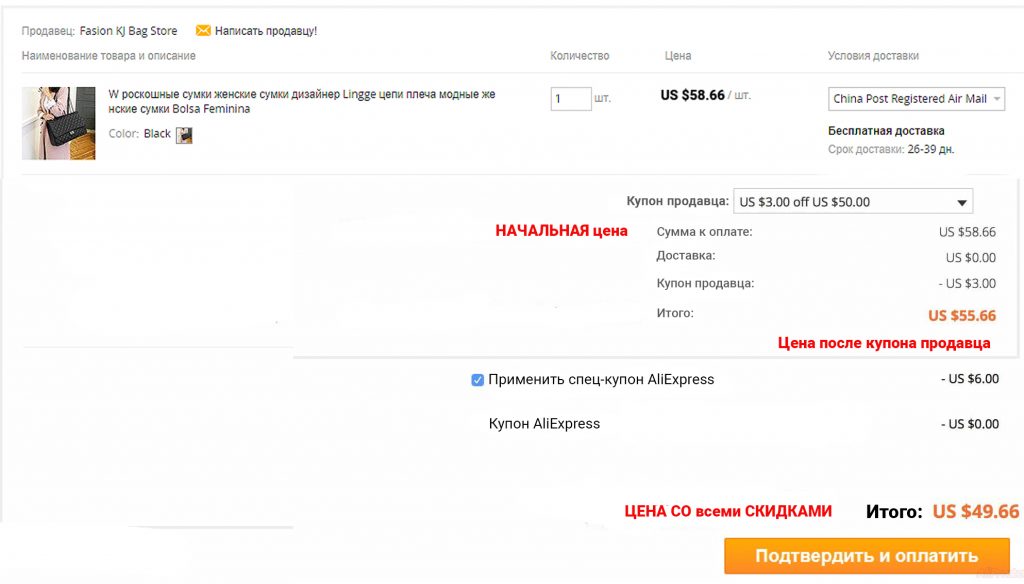Click the envelope message seller icon
The image size is (1024, 584).
(x=203, y=30)
